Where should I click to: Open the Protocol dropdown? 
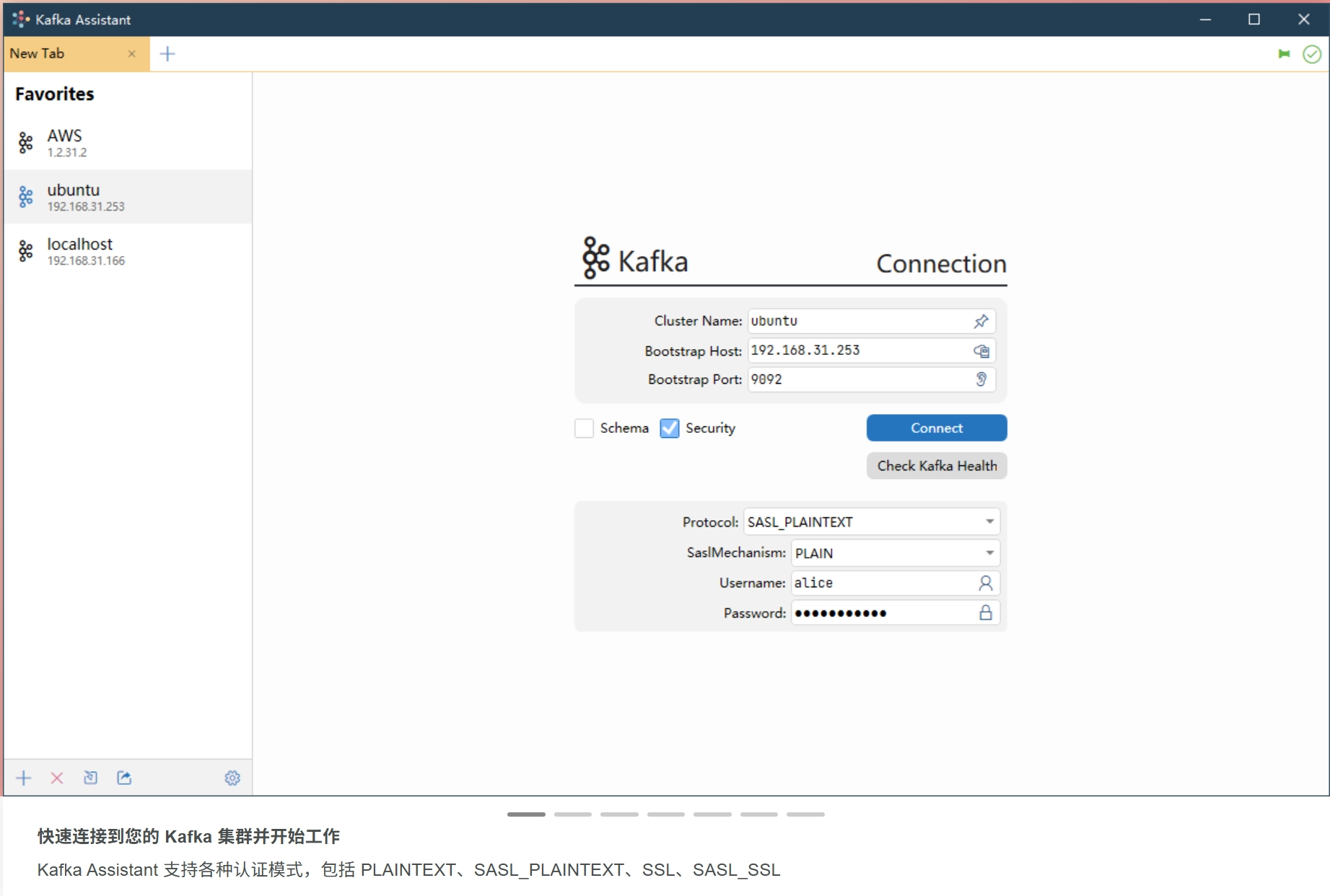pos(872,522)
